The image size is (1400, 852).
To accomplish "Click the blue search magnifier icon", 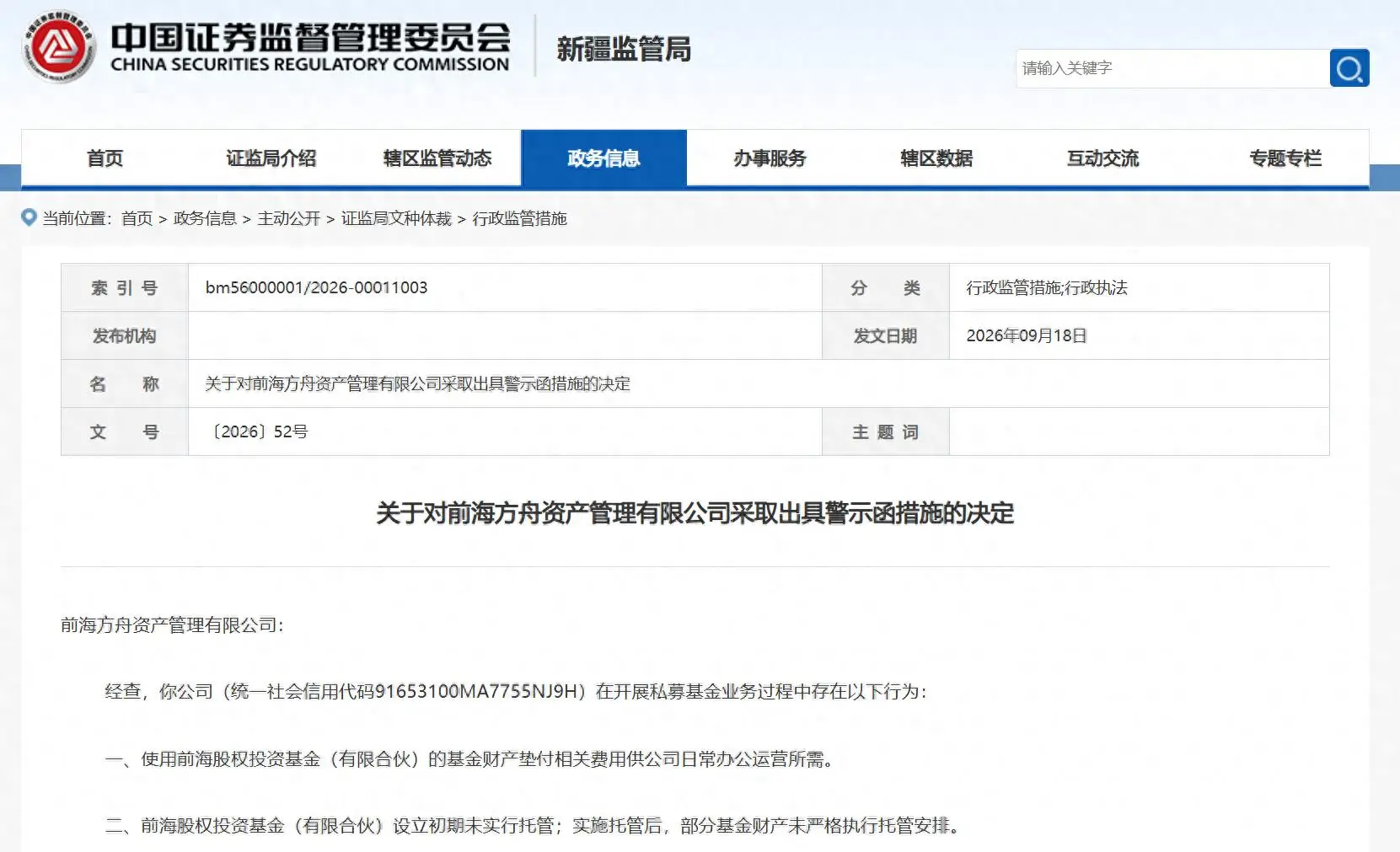I will 1349,68.
